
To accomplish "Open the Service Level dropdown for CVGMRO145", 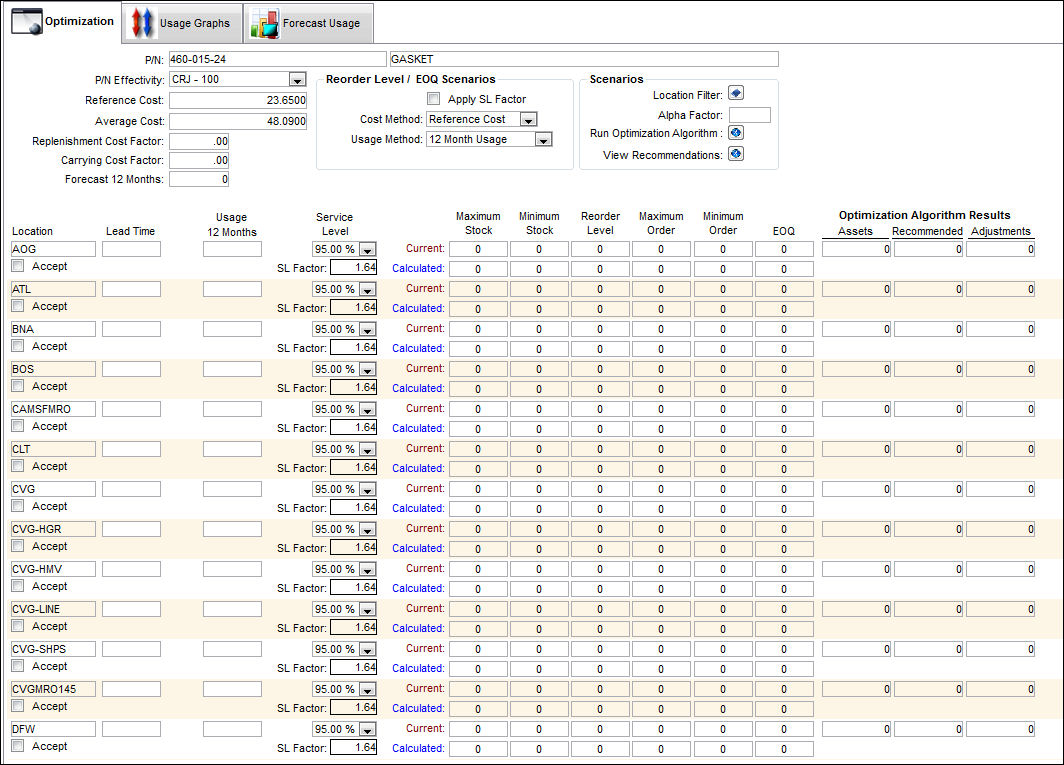I will (x=367, y=690).
